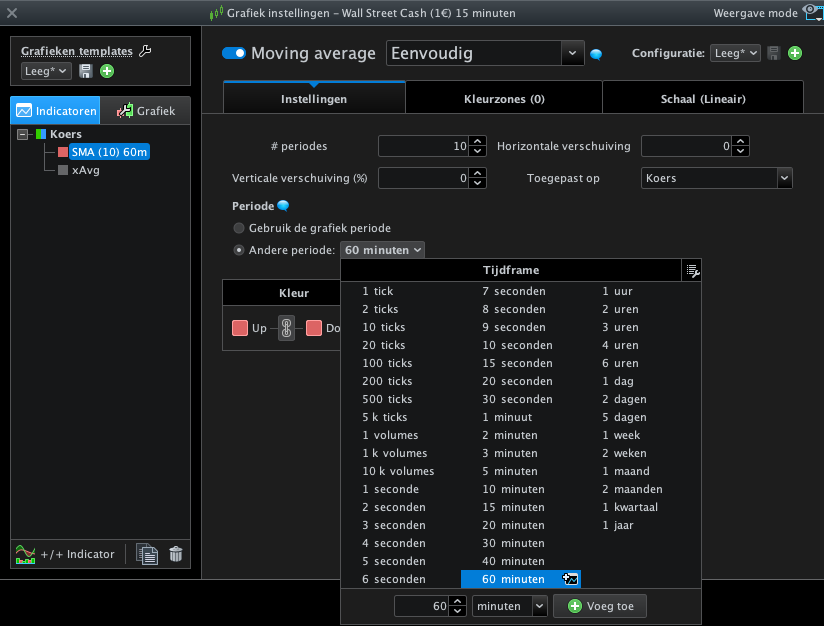Select the SMA (10) 60m tree item
Screen dimensions: 824x626
[x=109, y=152]
